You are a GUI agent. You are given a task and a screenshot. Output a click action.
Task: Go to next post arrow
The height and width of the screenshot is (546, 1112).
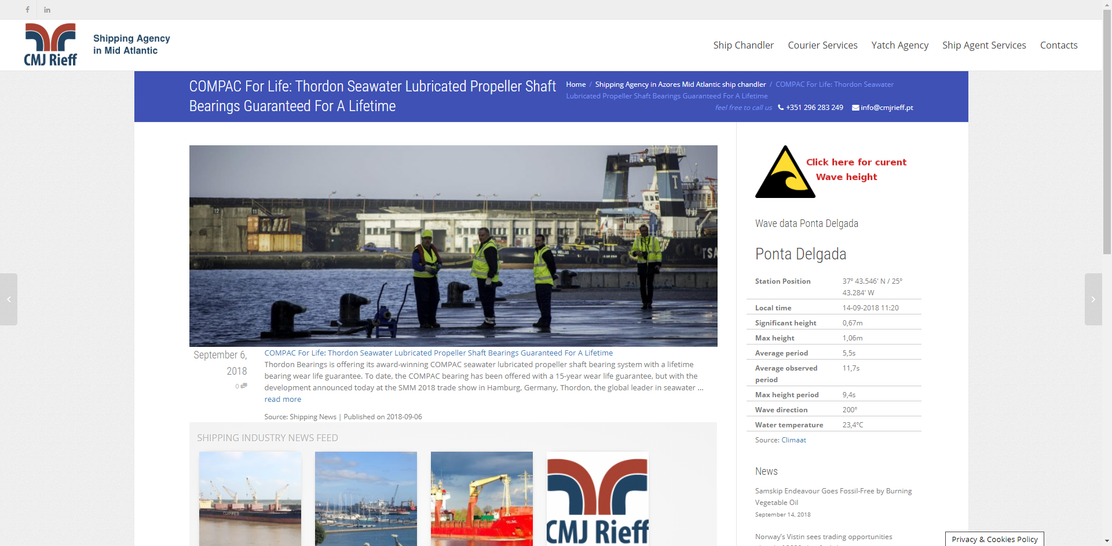(x=1093, y=299)
